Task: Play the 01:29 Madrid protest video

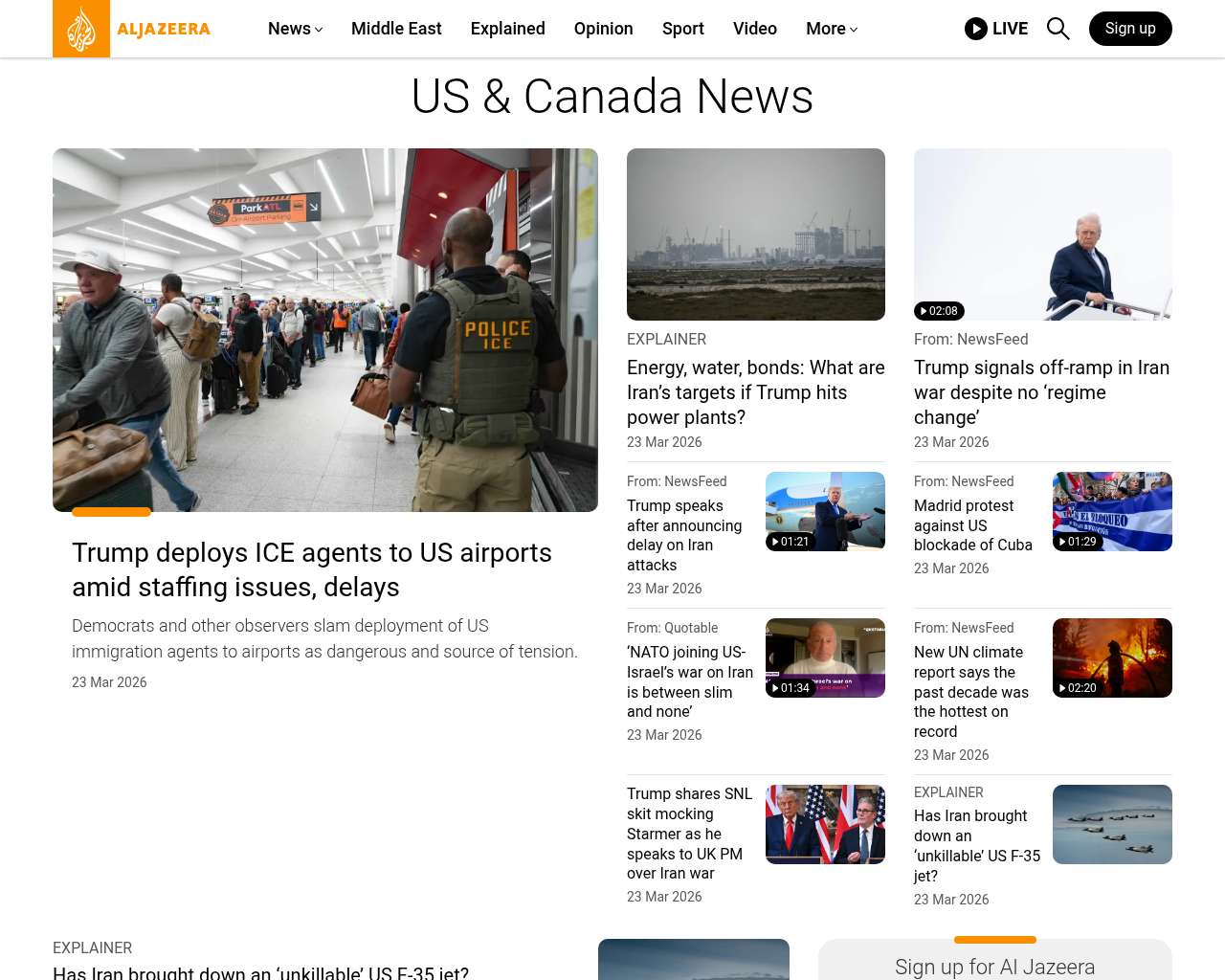Action: pyautogui.click(x=1078, y=542)
